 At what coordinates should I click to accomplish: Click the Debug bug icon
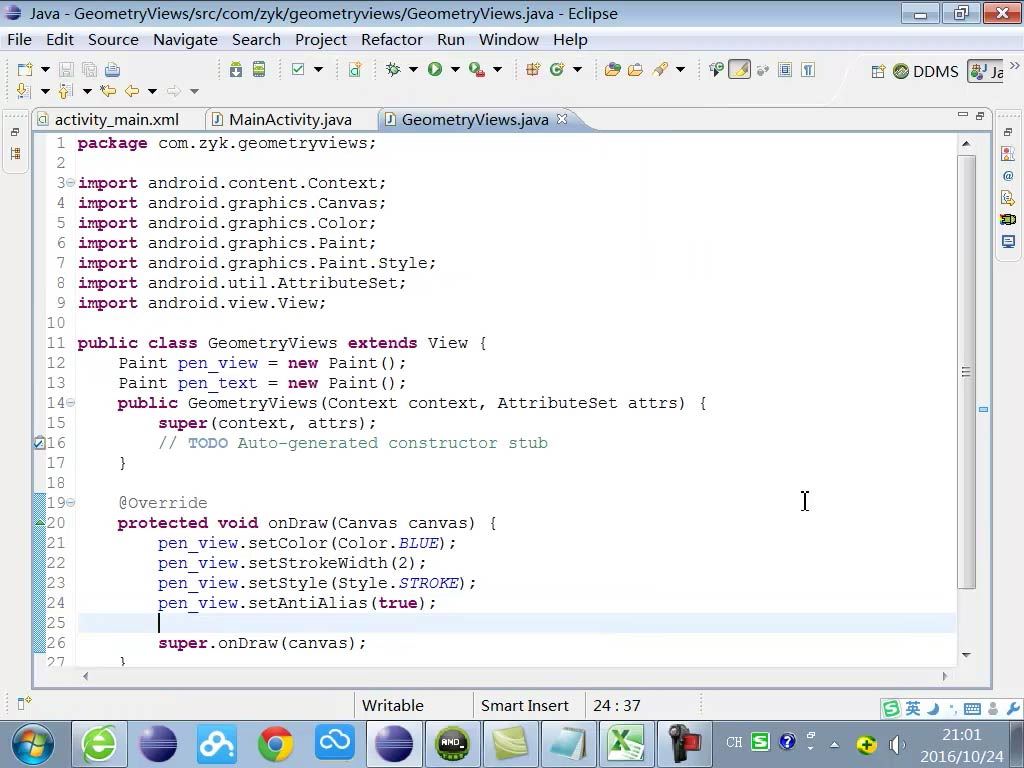pos(393,69)
